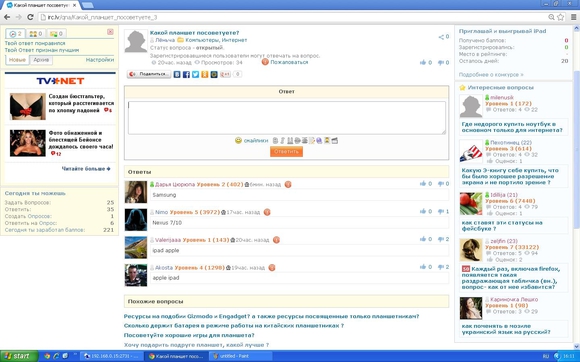Click the TVNET logo banner
Image resolution: width=580 pixels, height=362 pixels.
pyautogui.click(x=60, y=81)
